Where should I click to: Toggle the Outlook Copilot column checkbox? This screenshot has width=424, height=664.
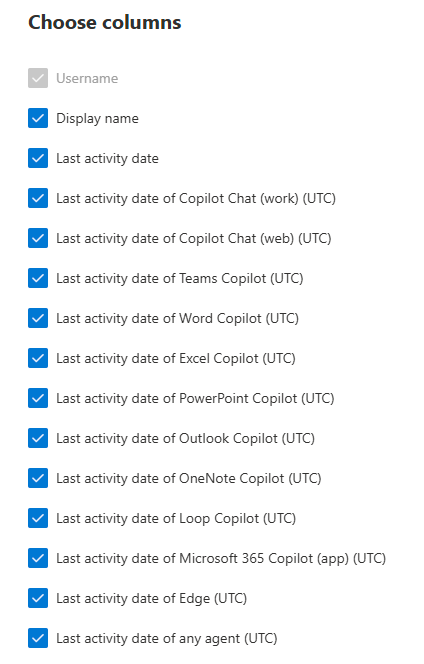point(38,438)
